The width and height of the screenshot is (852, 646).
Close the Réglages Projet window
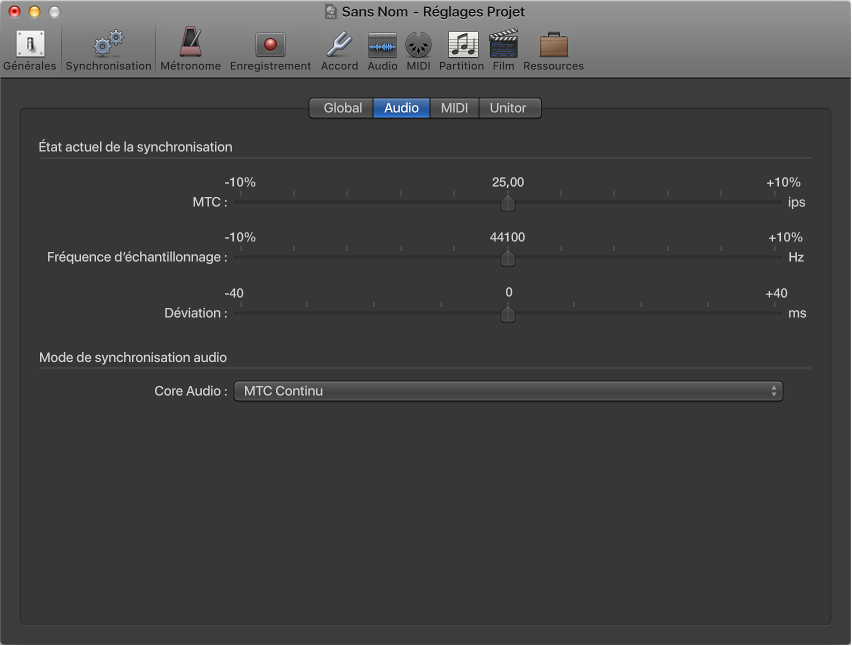(14, 11)
